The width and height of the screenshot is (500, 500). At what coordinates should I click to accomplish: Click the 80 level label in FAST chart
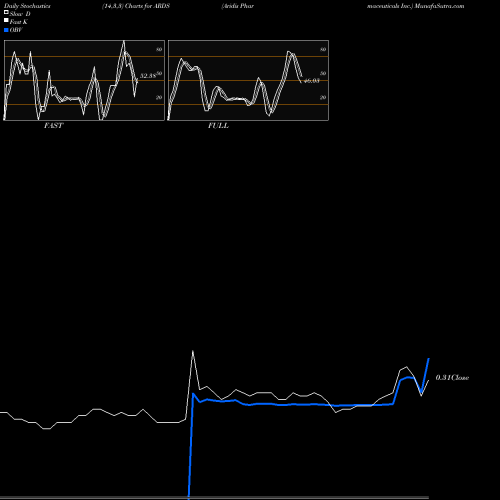tap(159, 49)
